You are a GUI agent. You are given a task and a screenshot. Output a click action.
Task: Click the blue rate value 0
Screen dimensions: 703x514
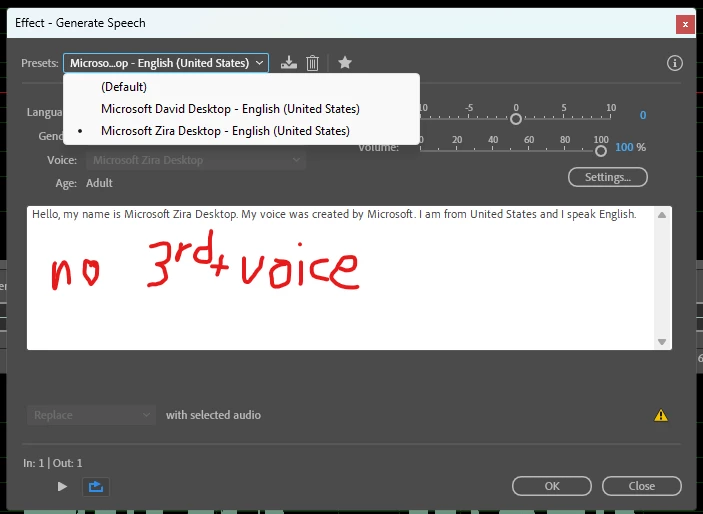(642, 115)
